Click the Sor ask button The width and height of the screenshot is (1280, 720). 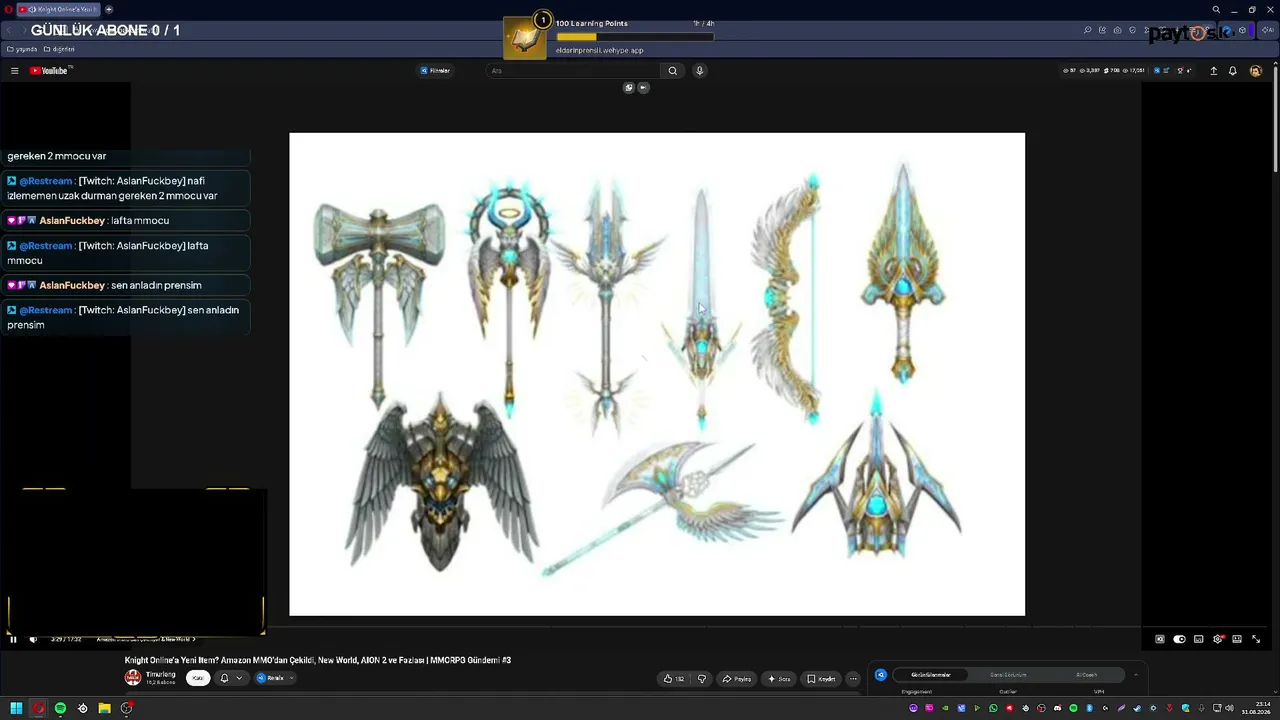click(779, 679)
